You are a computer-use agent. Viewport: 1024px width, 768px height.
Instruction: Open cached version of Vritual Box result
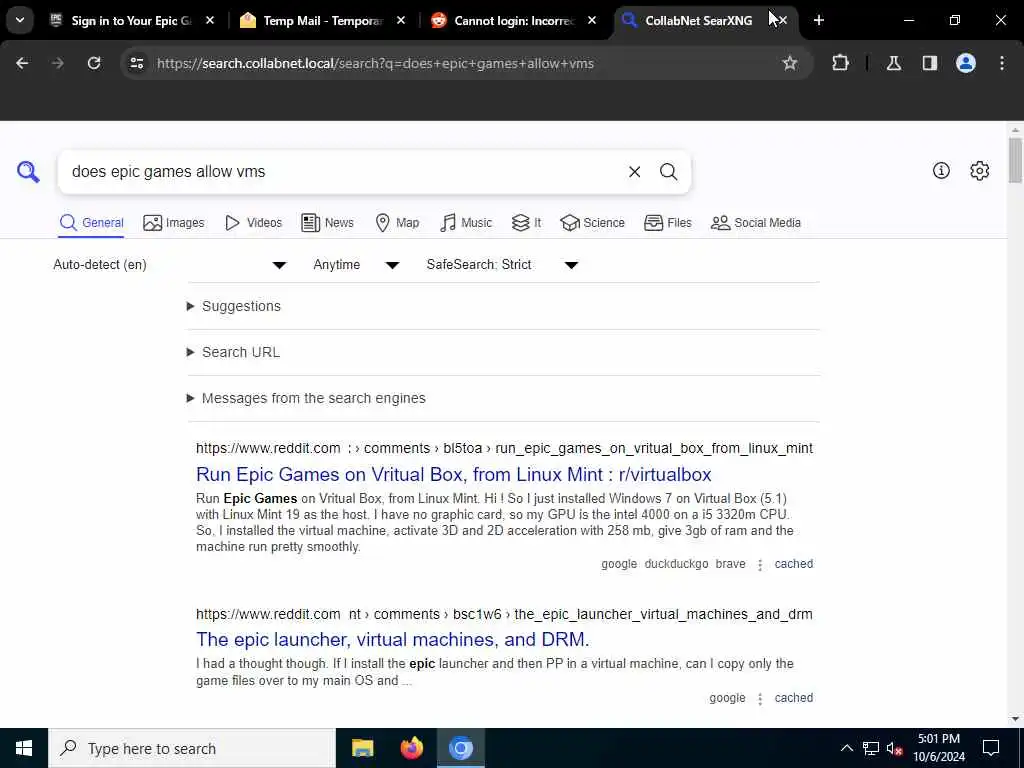pos(793,564)
